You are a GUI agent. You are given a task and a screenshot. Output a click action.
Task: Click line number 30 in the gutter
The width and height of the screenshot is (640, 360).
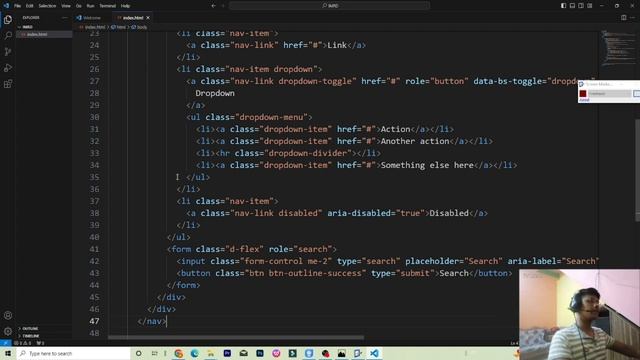(x=94, y=117)
